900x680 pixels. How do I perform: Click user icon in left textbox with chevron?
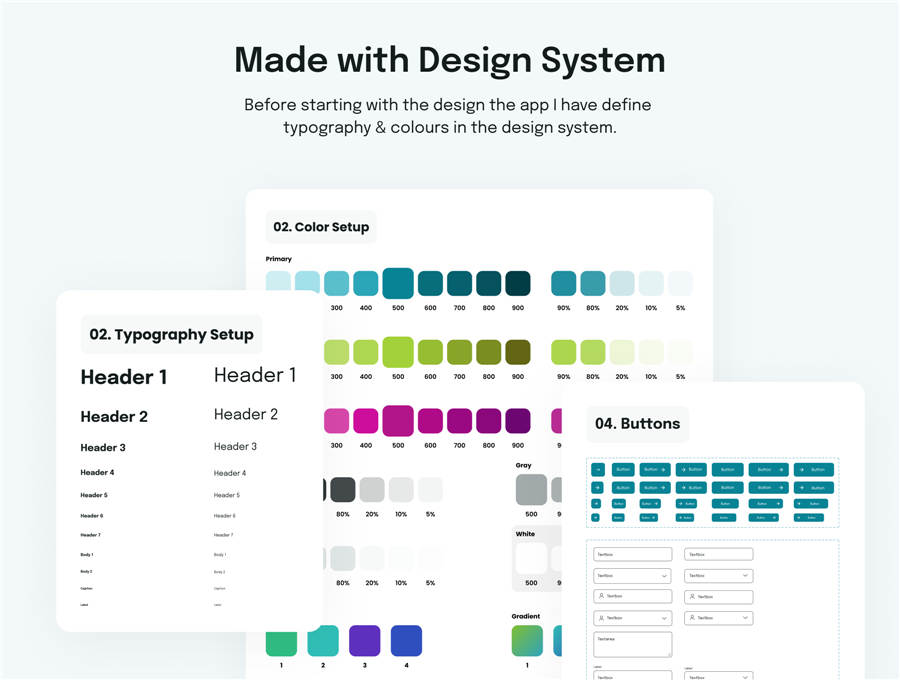tap(601, 619)
